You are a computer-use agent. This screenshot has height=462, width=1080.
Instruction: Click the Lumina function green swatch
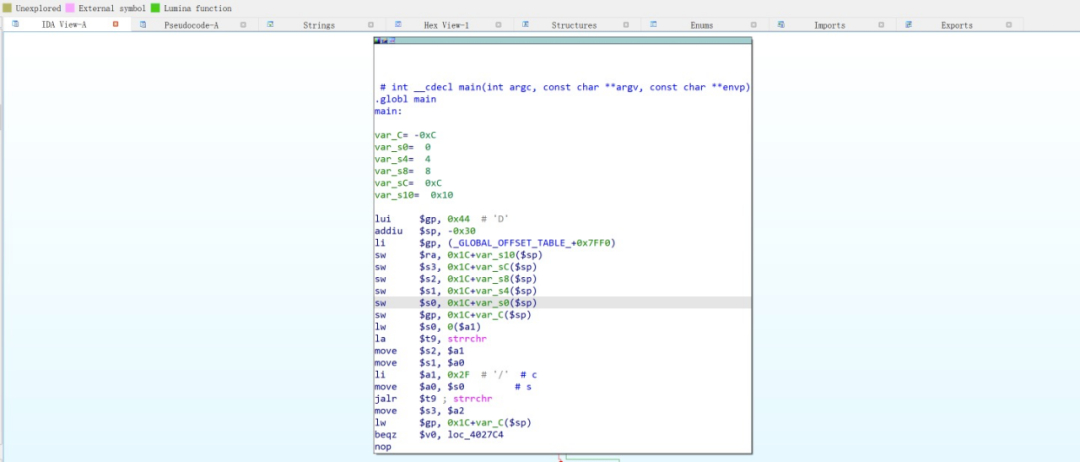[155, 8]
